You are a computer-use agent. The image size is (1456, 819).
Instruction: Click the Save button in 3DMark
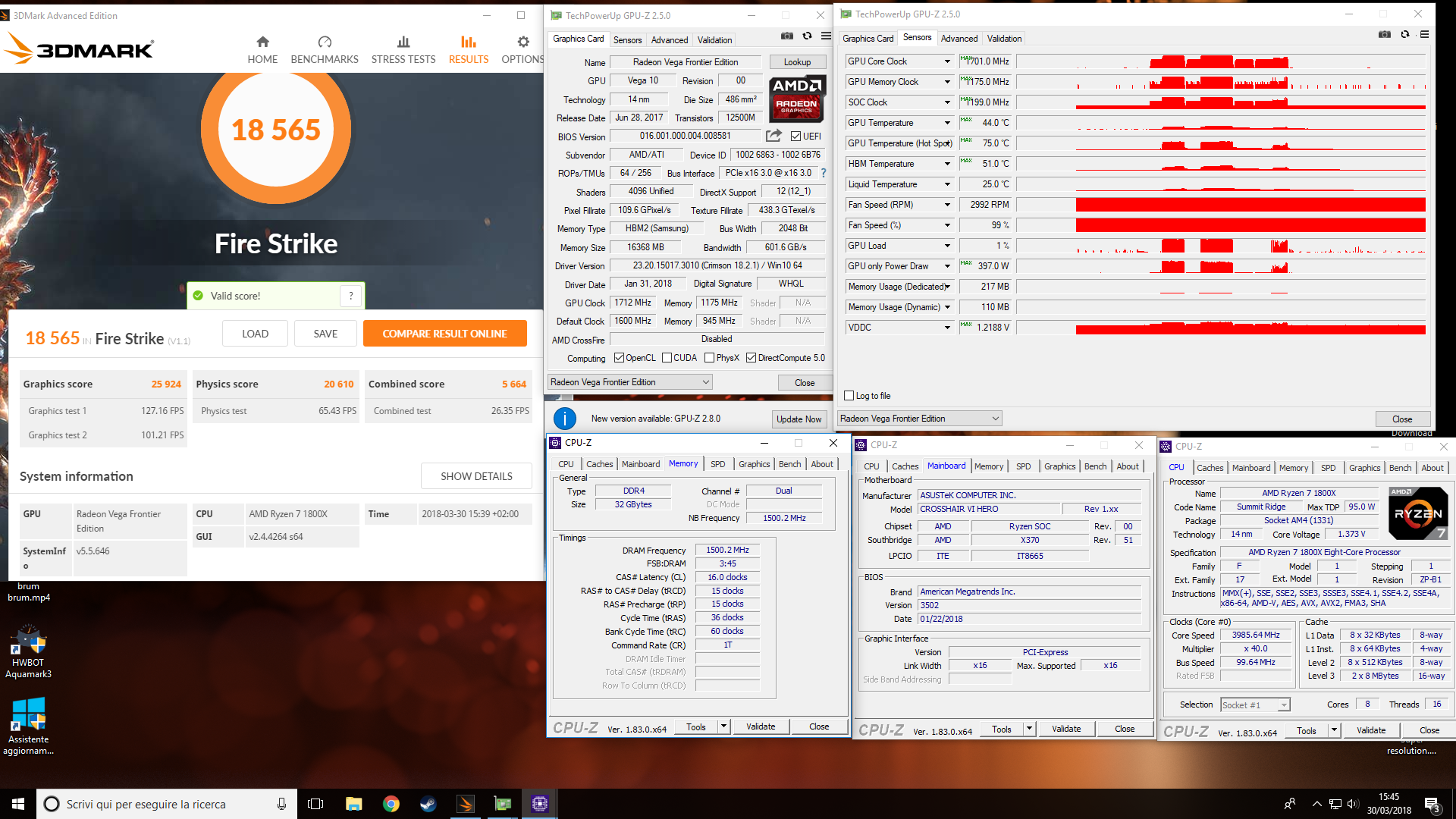pyautogui.click(x=325, y=334)
